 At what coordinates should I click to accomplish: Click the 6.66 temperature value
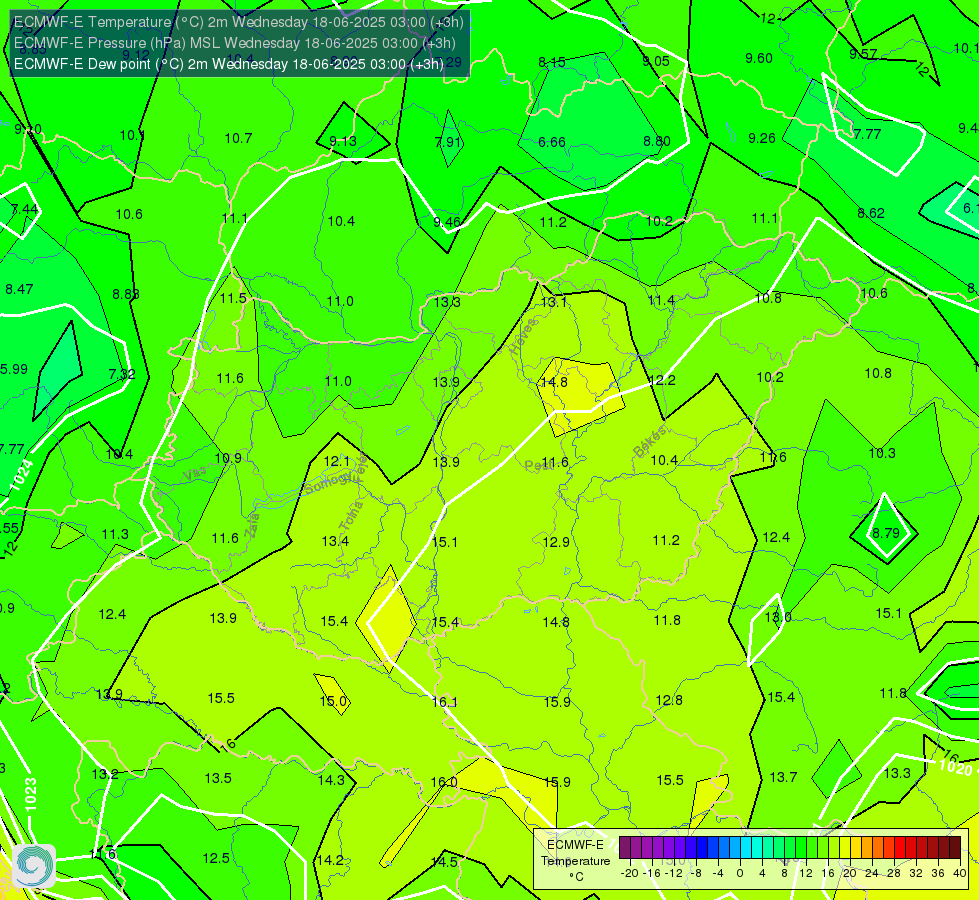[552, 142]
